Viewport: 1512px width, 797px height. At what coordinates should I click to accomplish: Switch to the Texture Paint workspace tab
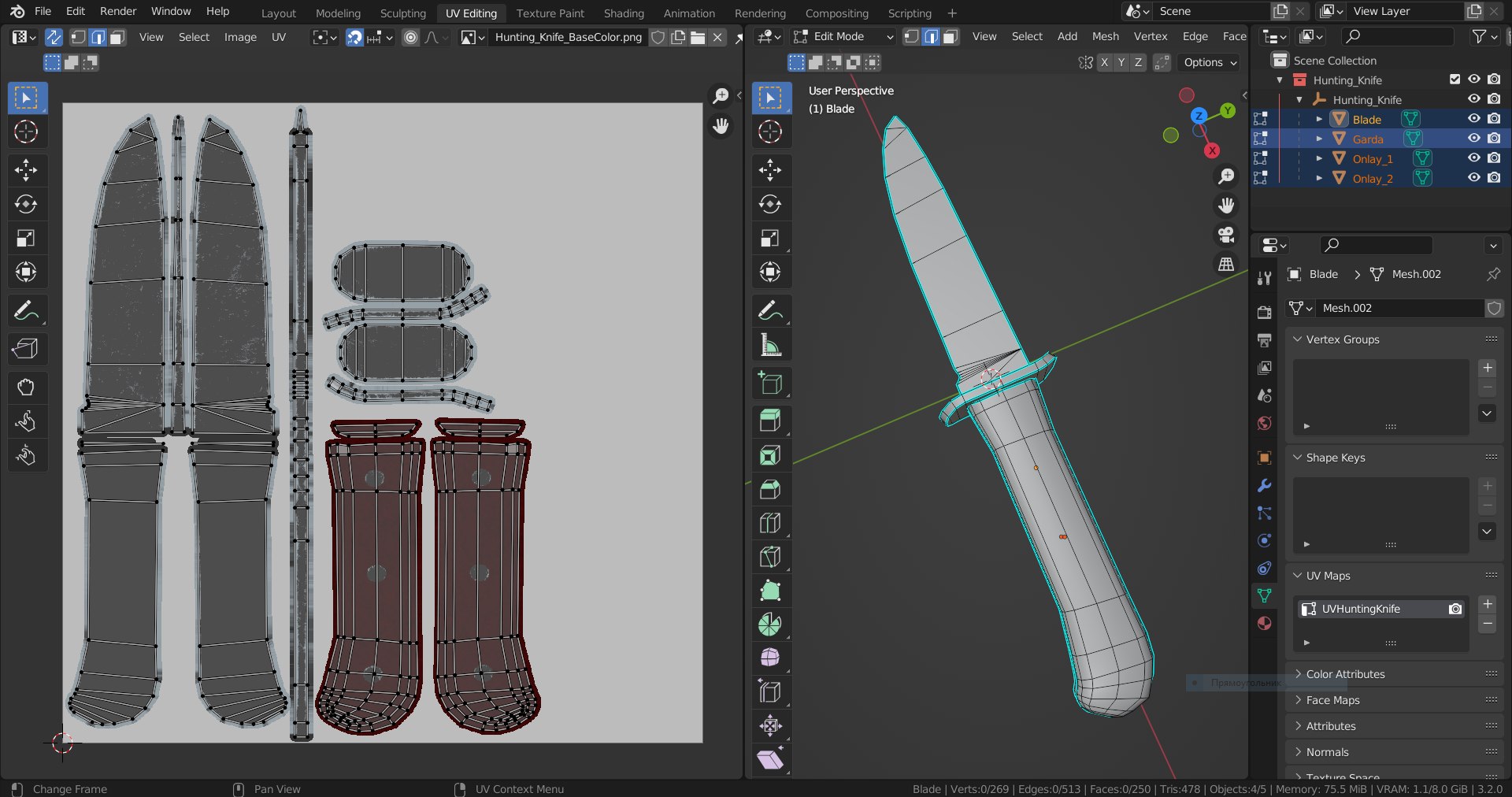point(550,13)
